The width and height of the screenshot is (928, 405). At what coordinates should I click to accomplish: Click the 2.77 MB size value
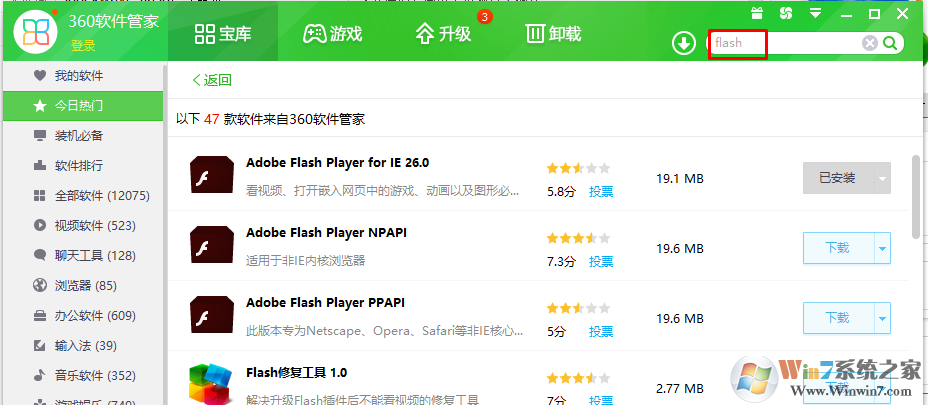[x=680, y=389]
